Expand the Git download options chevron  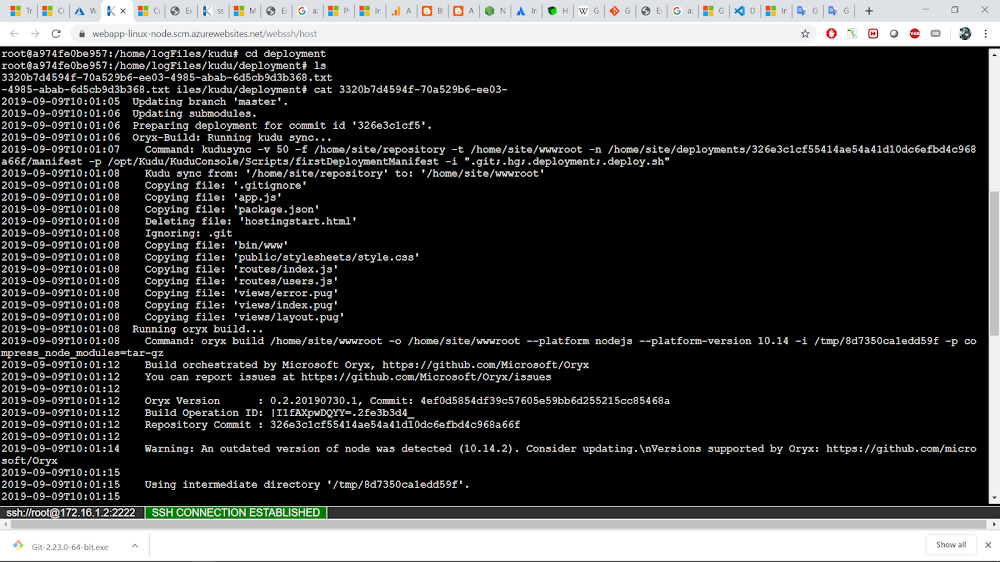point(135,546)
